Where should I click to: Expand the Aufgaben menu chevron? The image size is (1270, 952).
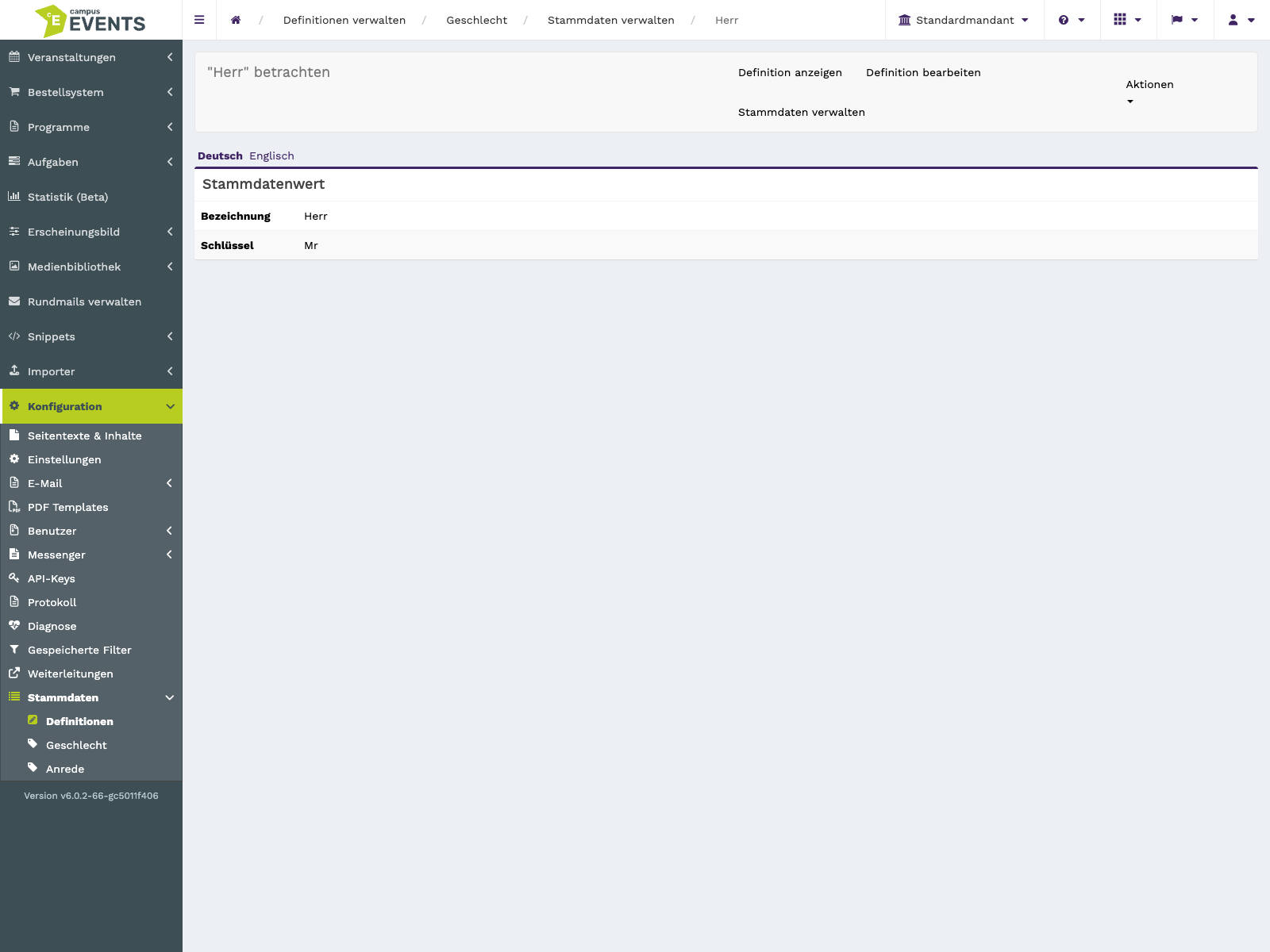click(x=170, y=162)
